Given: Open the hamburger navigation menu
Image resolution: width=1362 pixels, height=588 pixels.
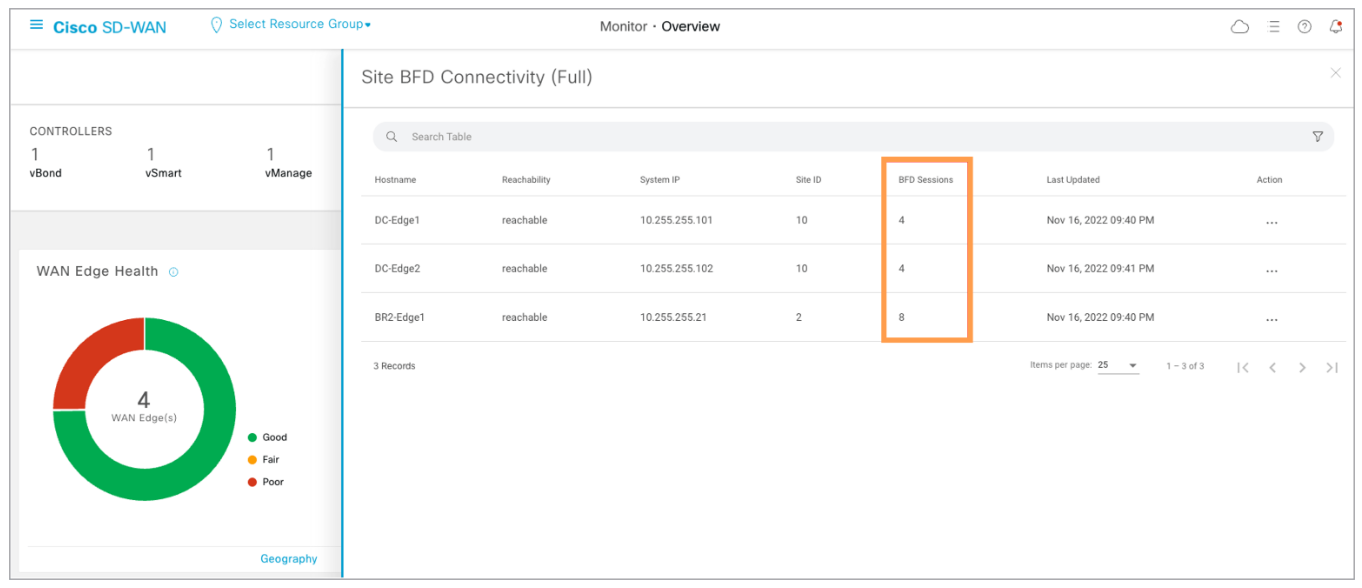Looking at the screenshot, I should (x=36, y=26).
